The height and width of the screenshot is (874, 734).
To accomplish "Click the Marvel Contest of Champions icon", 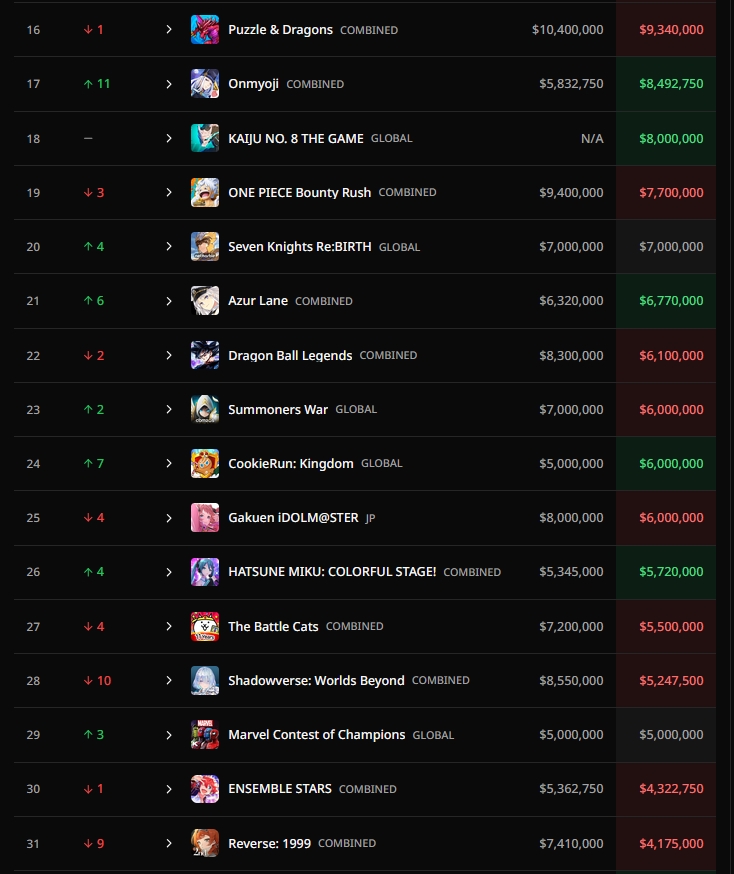I will 205,734.
